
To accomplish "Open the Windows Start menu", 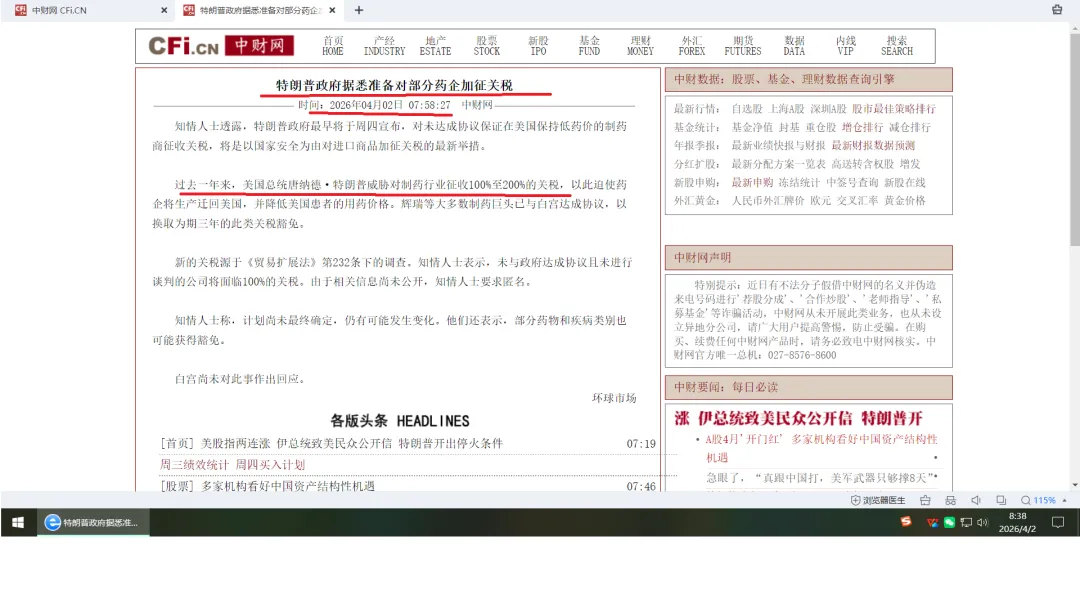I will (x=18, y=523).
